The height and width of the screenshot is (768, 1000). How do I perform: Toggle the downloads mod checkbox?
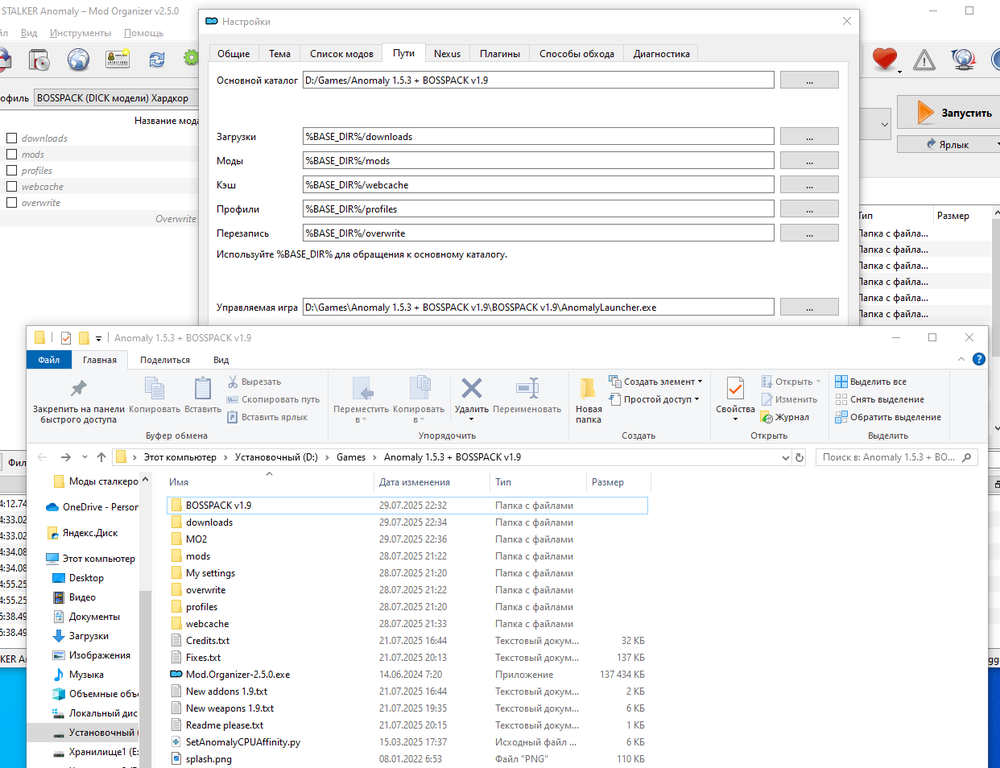pos(12,139)
